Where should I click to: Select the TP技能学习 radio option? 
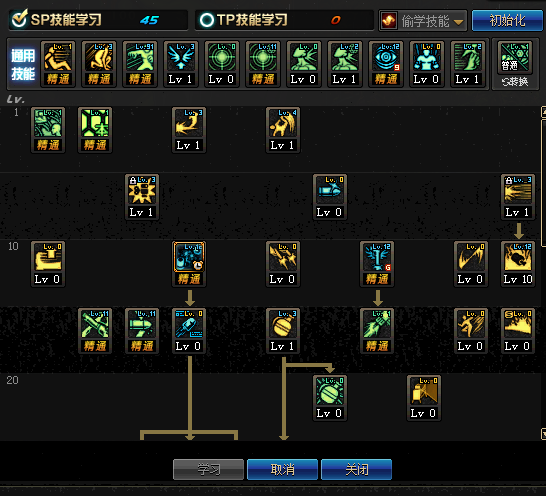[206, 20]
